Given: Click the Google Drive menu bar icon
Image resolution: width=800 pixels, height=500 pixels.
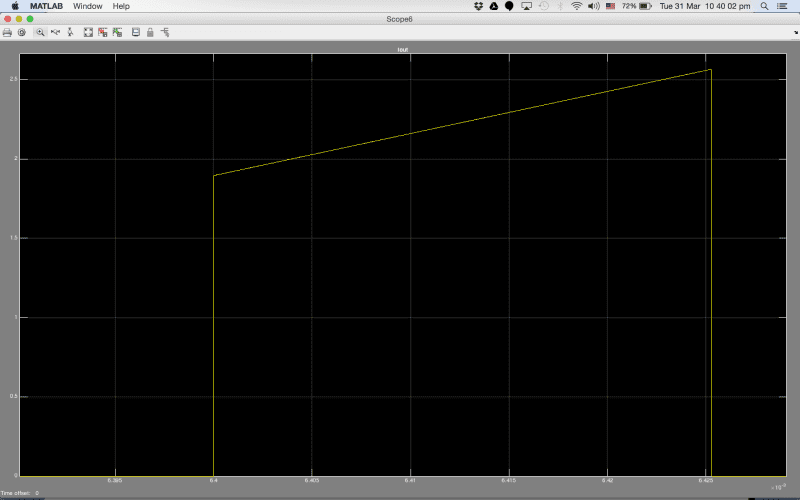Looking at the screenshot, I should pos(494,6).
